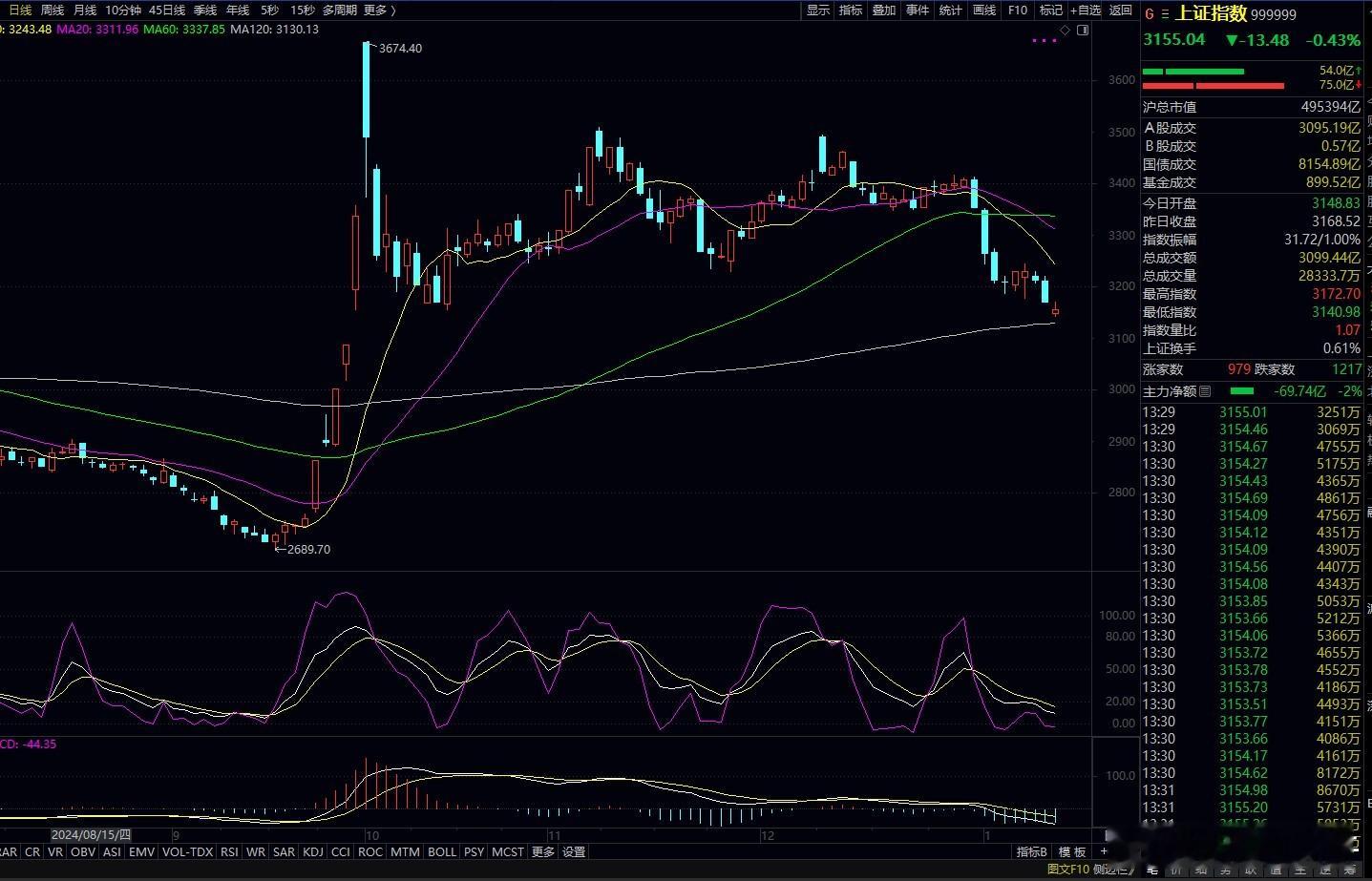Open the detail icon beside 主力净额
Image resolution: width=1372 pixels, height=881 pixels.
click(x=1205, y=391)
